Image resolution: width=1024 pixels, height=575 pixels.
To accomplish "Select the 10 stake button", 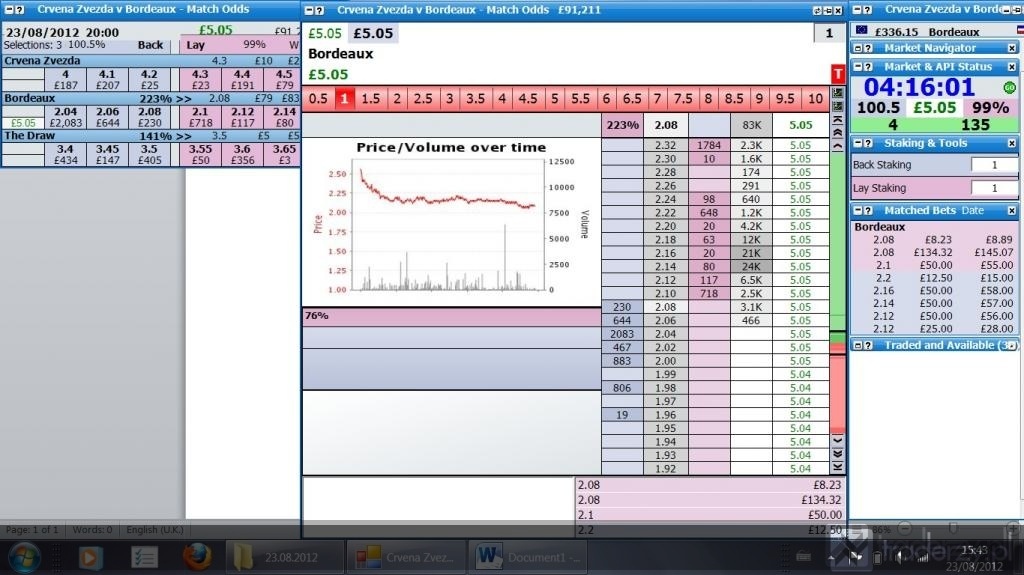I will (814, 99).
